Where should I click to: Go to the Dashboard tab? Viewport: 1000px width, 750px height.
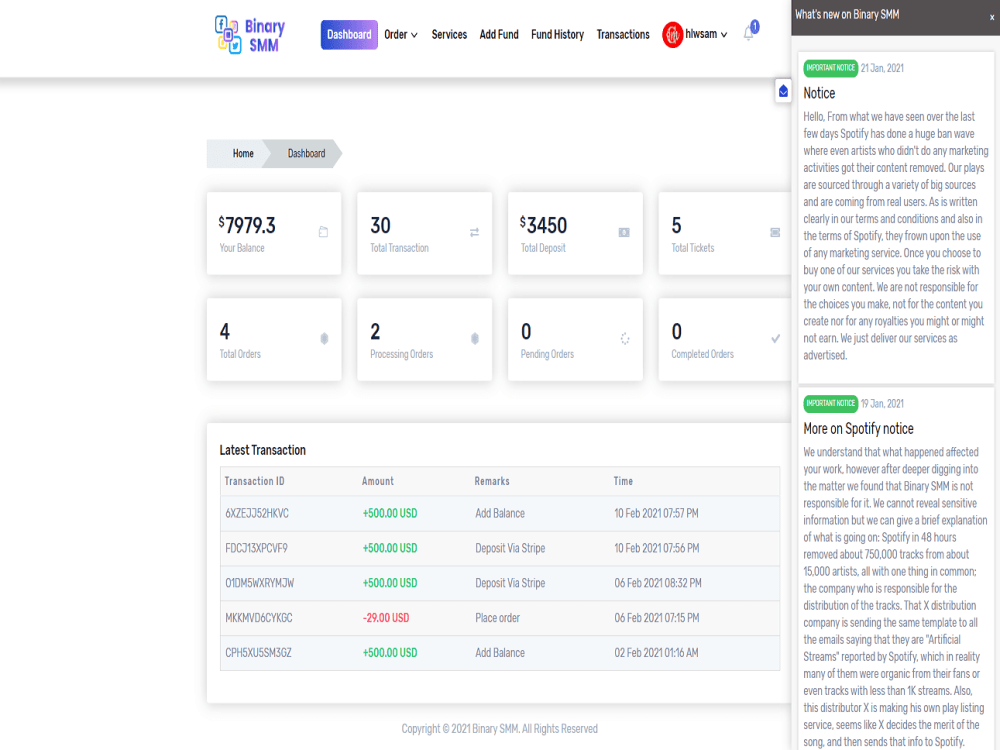[x=349, y=34]
